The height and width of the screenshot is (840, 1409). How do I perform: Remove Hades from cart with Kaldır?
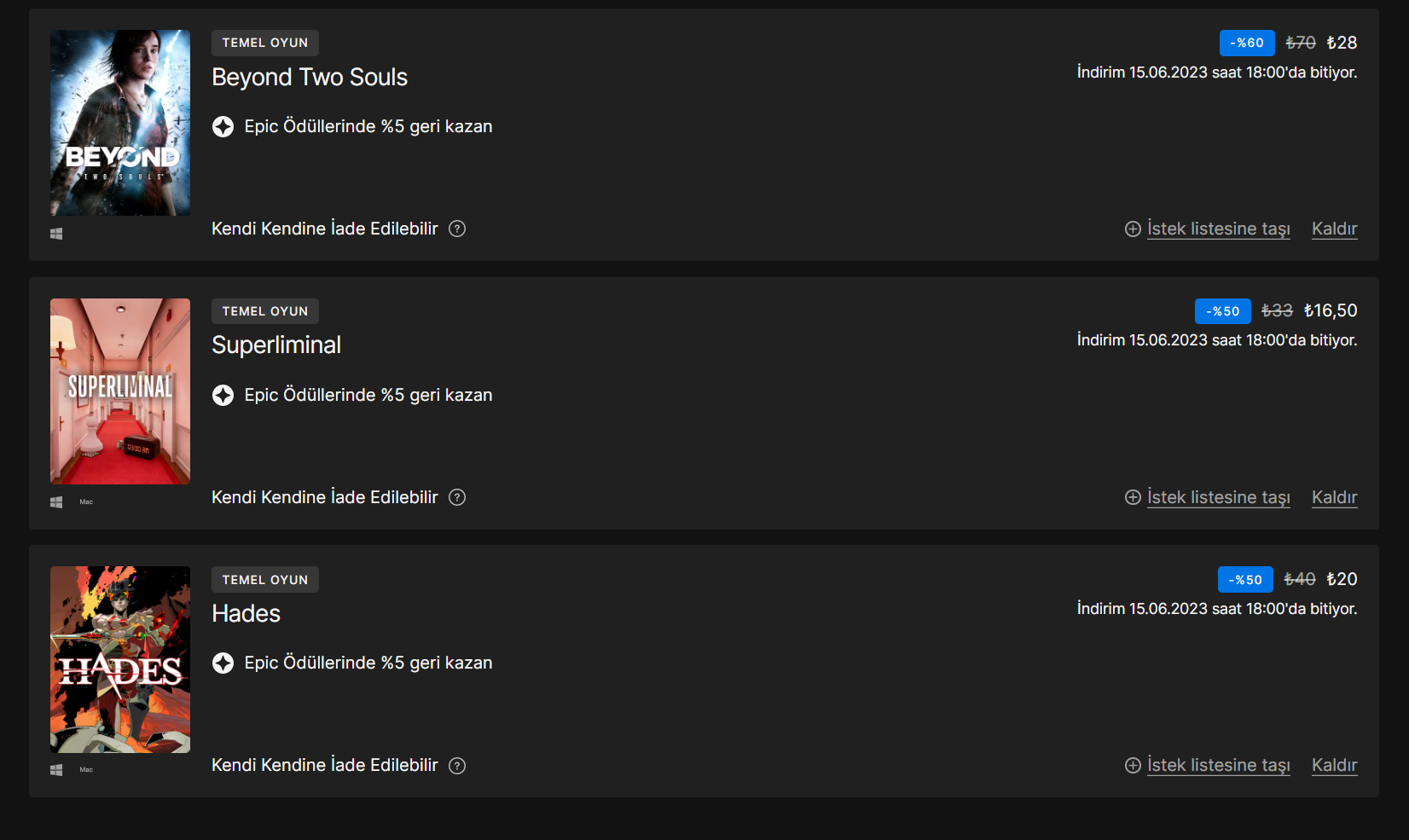(1334, 765)
